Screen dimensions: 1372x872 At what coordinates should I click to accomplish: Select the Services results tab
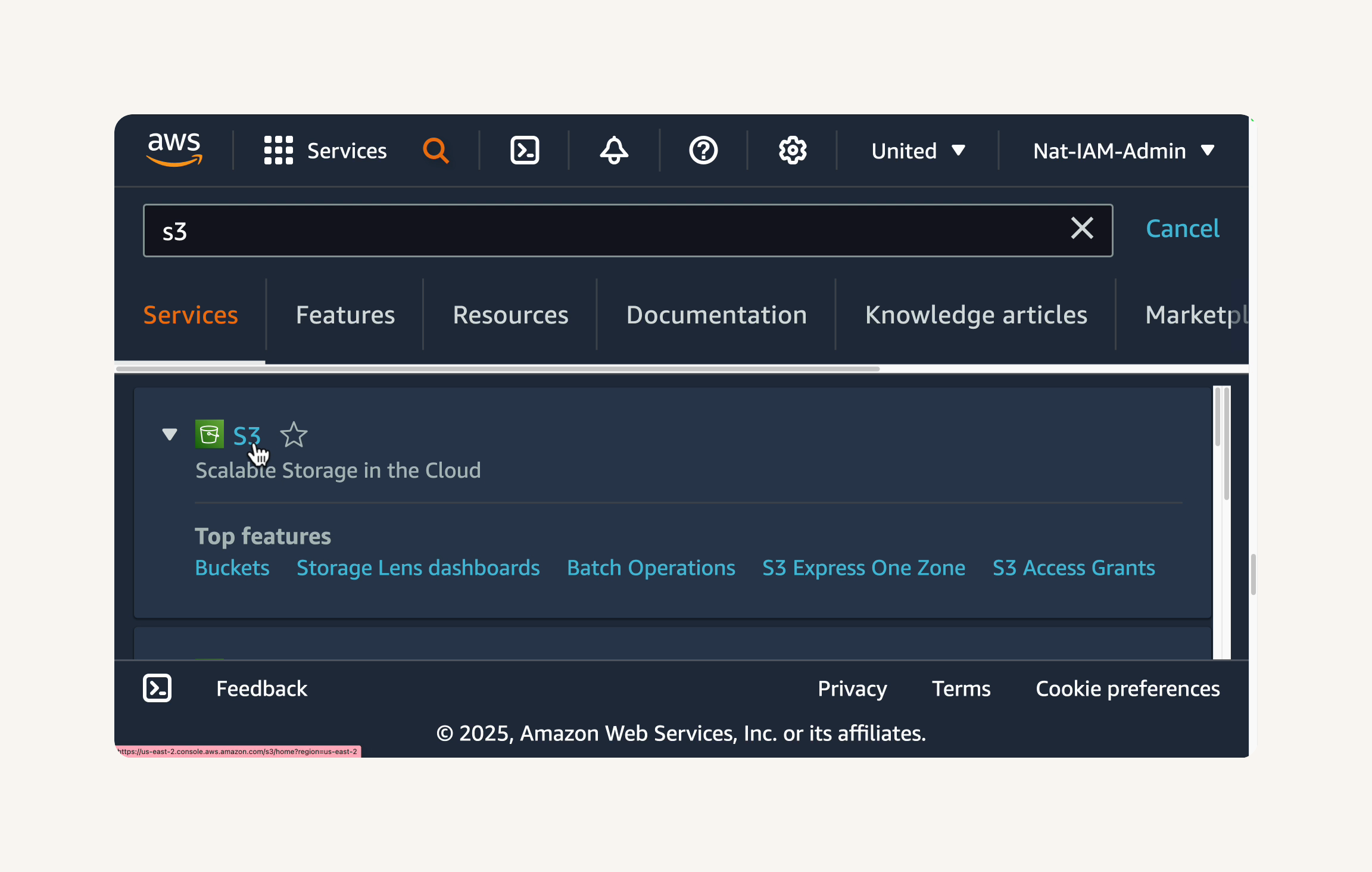pos(191,314)
